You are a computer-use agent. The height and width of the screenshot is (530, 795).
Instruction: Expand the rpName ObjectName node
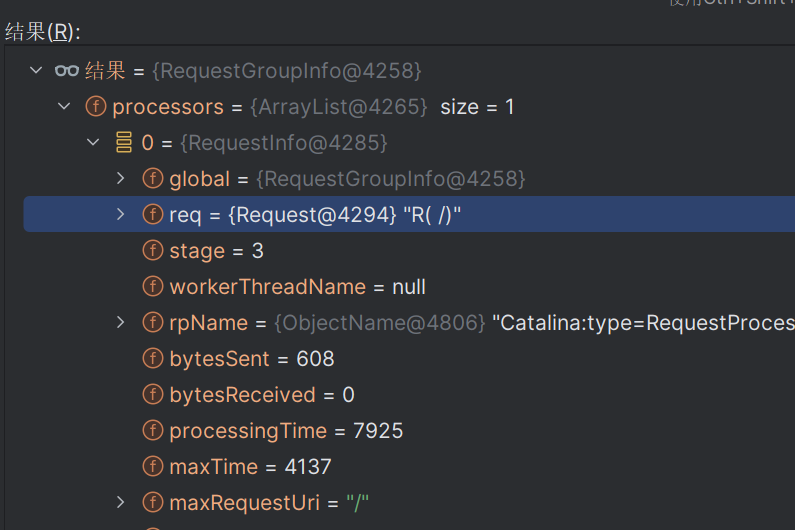(x=121, y=323)
